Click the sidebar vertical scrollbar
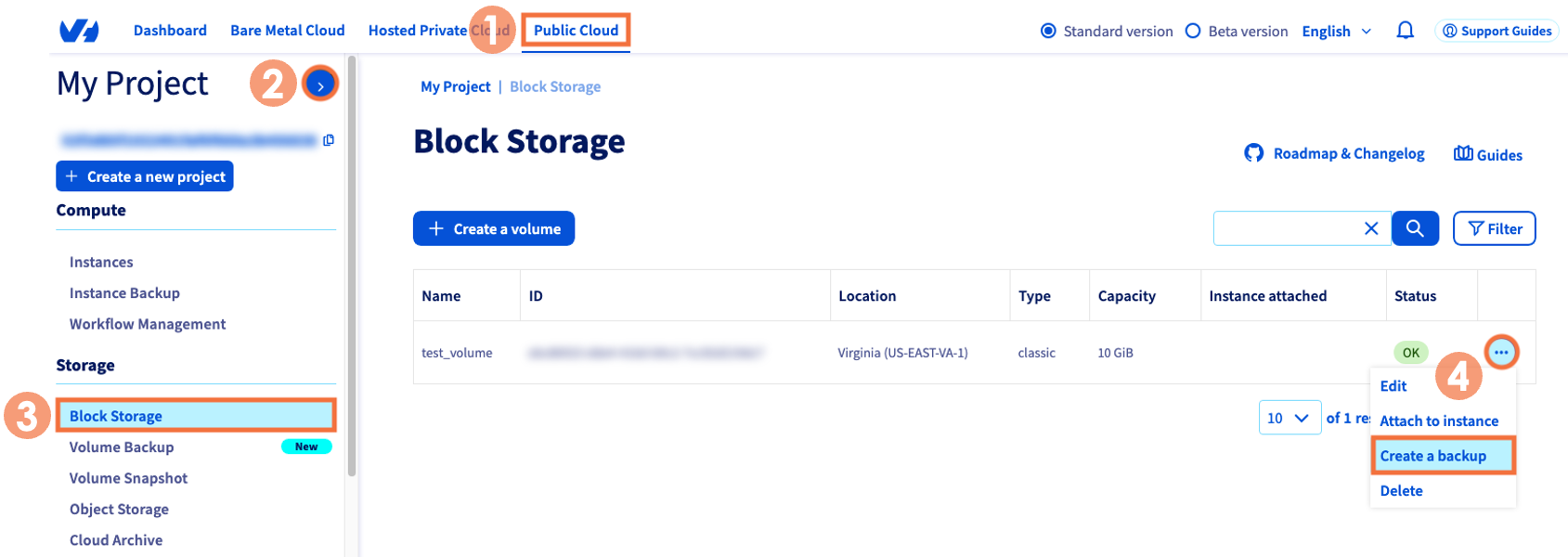 (352, 266)
